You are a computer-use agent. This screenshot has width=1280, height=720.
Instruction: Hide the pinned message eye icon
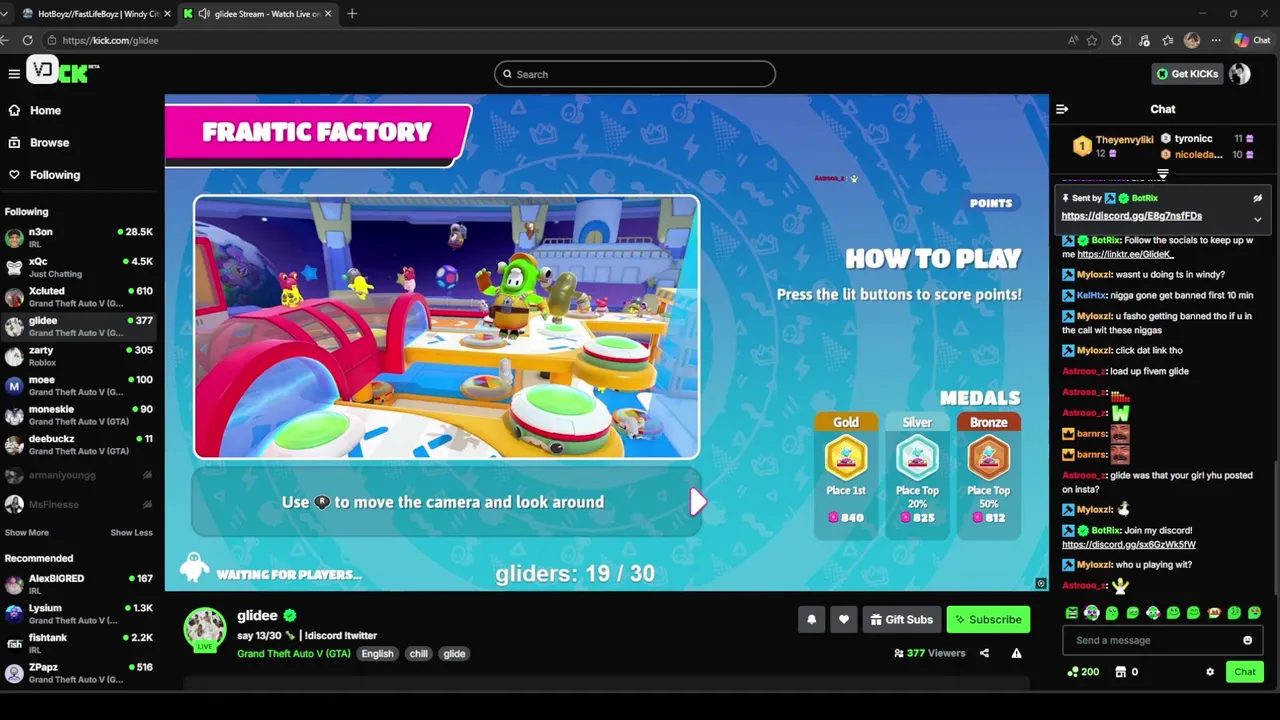tap(1257, 198)
